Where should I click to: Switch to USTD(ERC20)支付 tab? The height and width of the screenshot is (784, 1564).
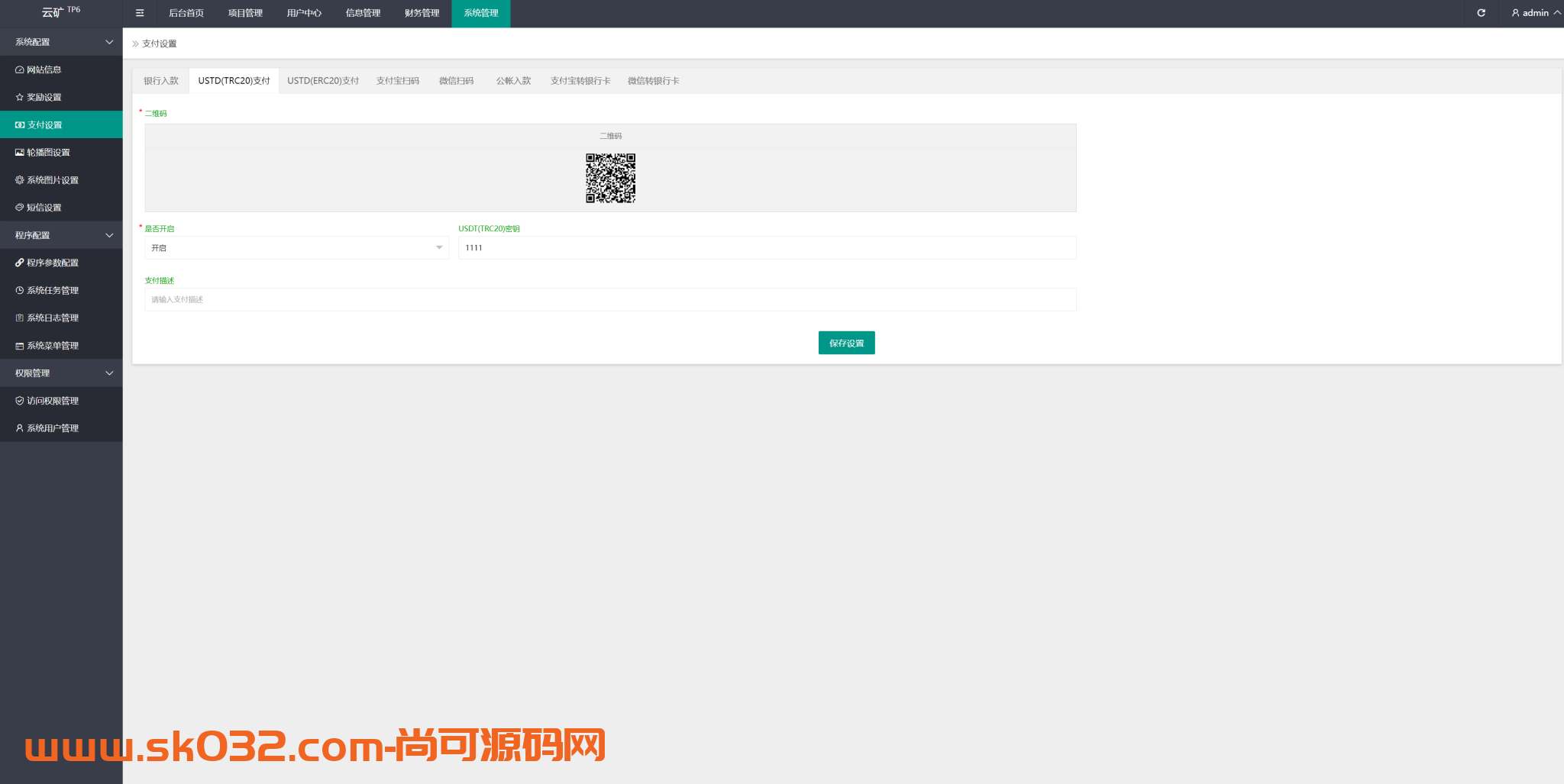click(x=323, y=81)
